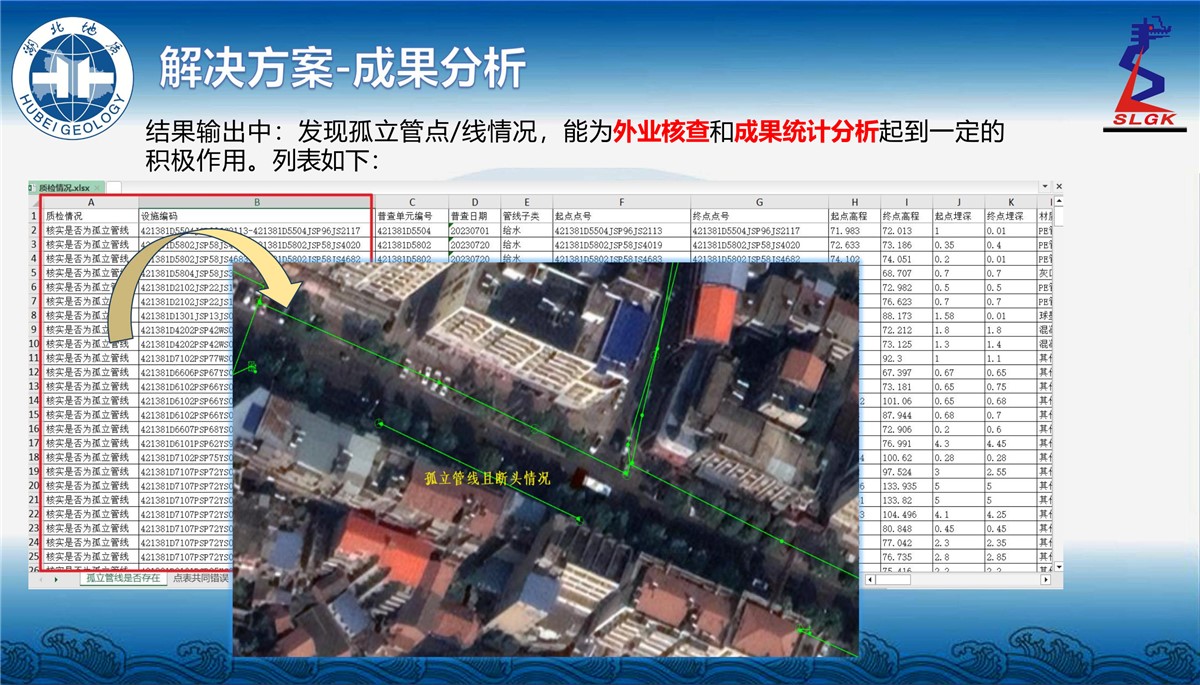Click the Hubei Geology logo

coord(71,75)
